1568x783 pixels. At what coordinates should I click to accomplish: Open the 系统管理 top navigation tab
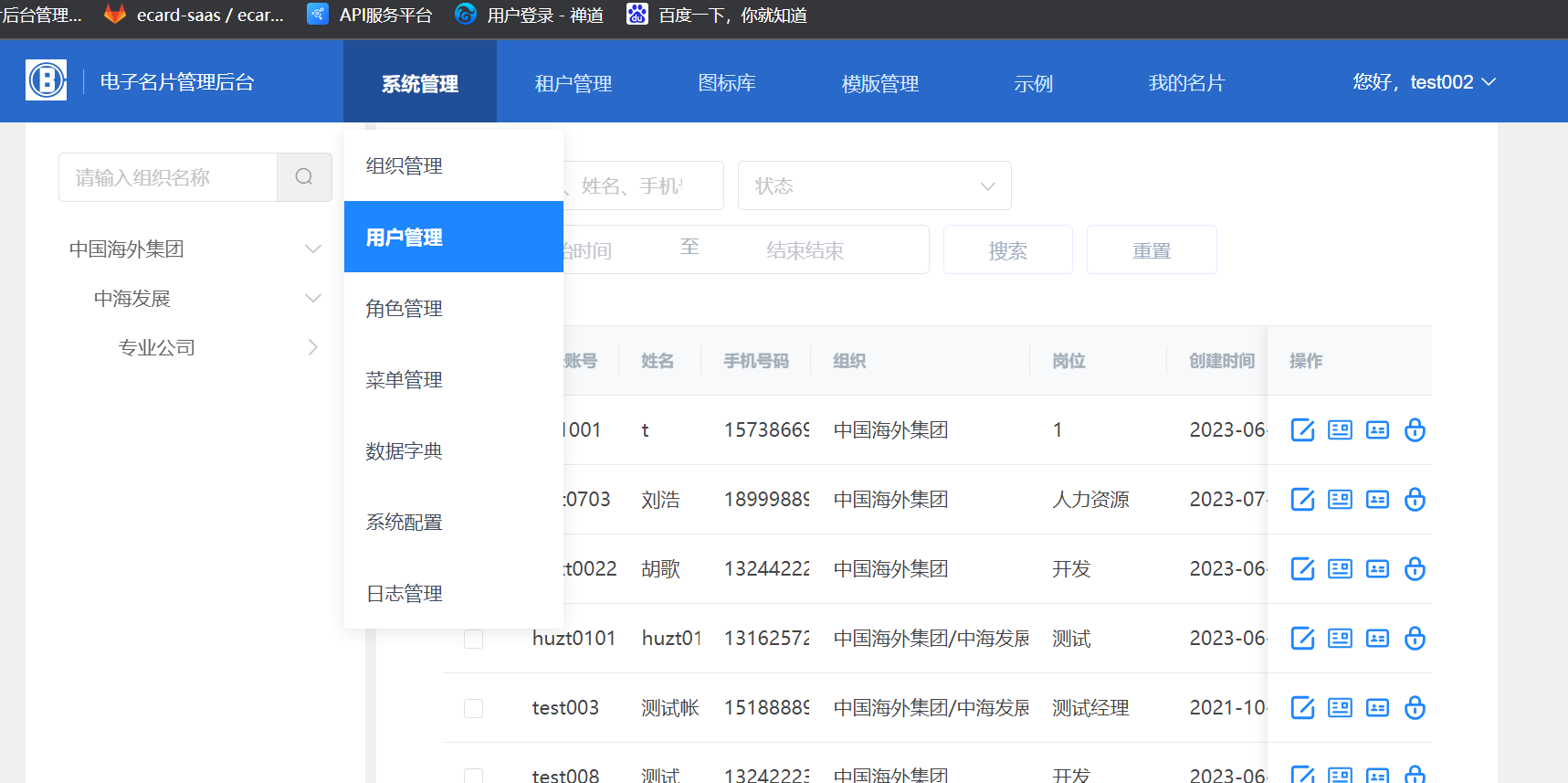click(420, 82)
